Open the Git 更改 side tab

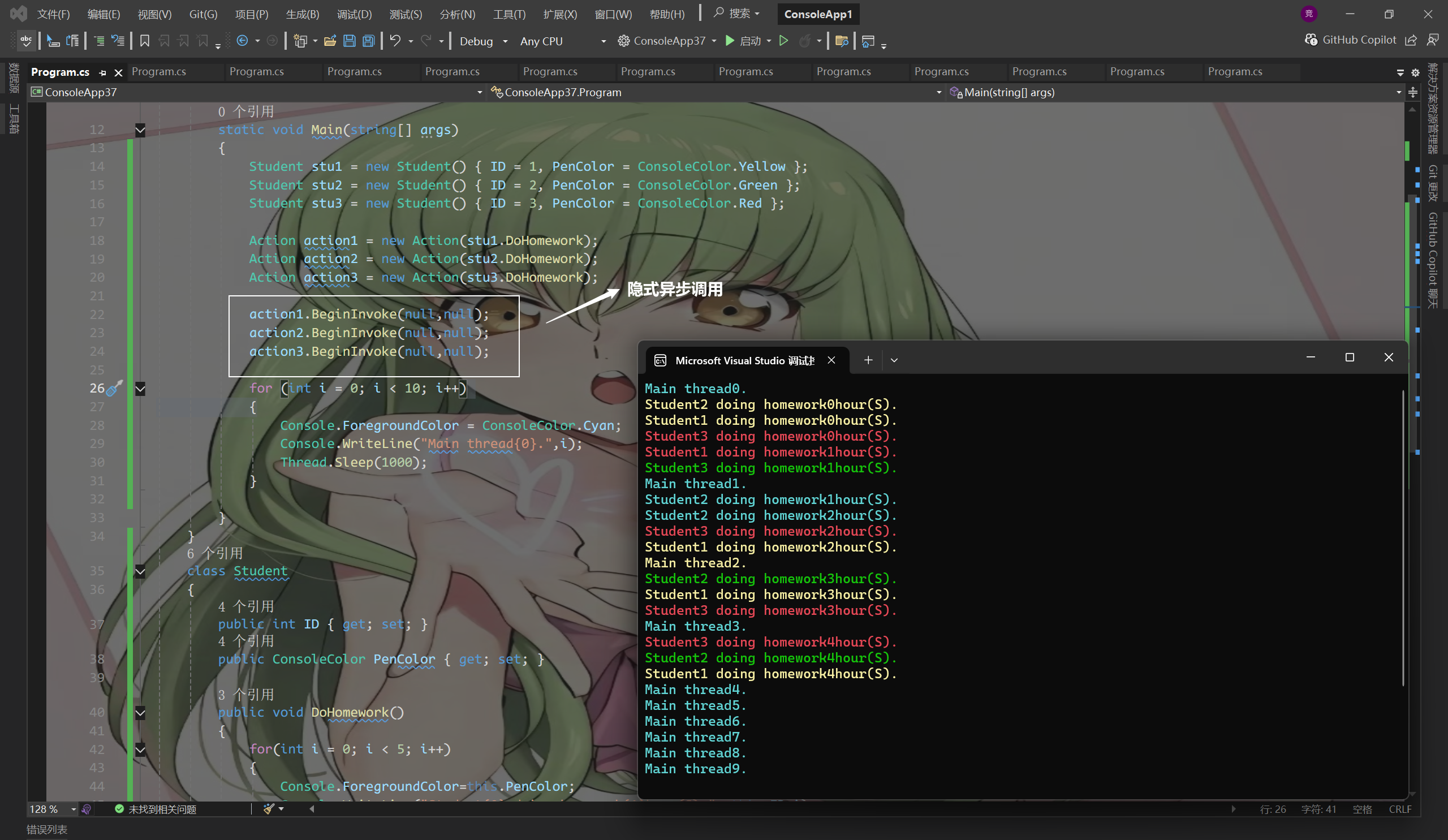pyautogui.click(x=1433, y=183)
